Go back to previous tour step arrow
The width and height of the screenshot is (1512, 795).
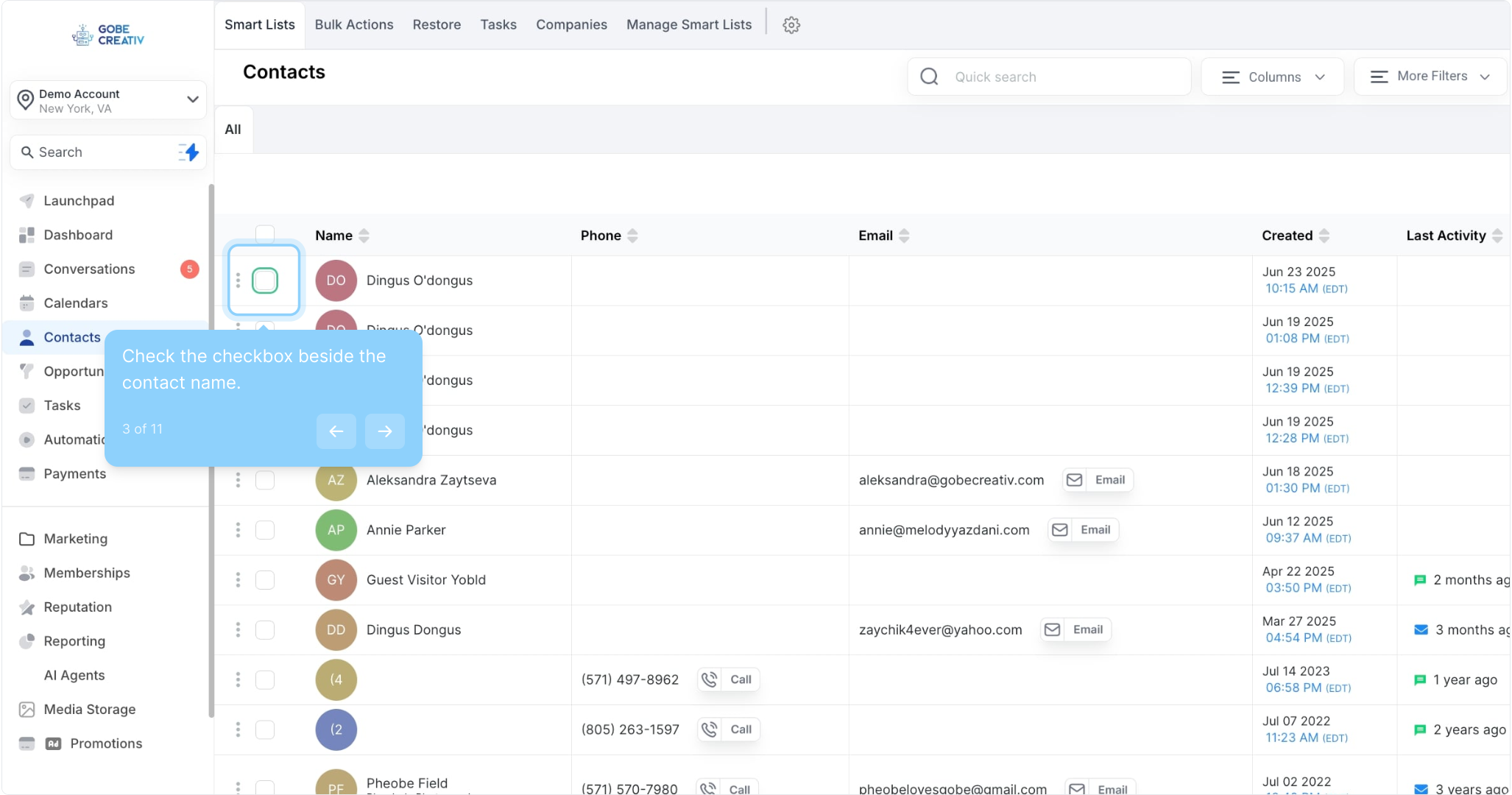point(336,431)
